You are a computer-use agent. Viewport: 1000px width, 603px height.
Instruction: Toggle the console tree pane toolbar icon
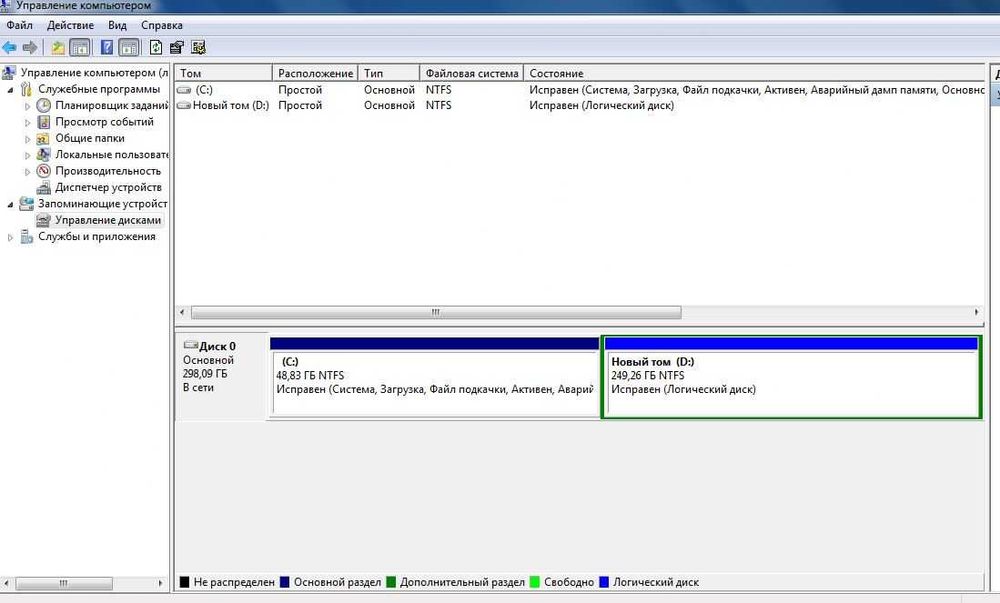click(80, 47)
